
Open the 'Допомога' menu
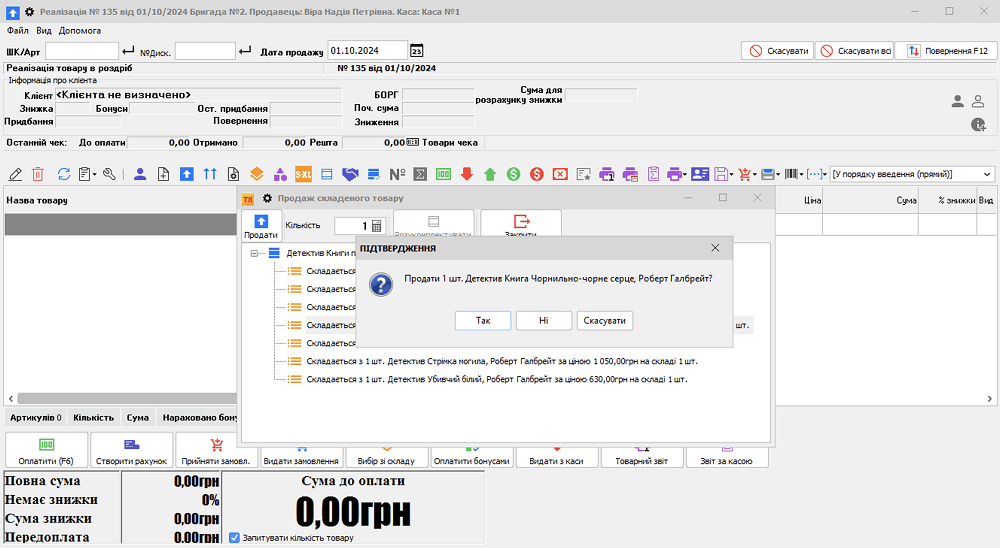pos(80,31)
